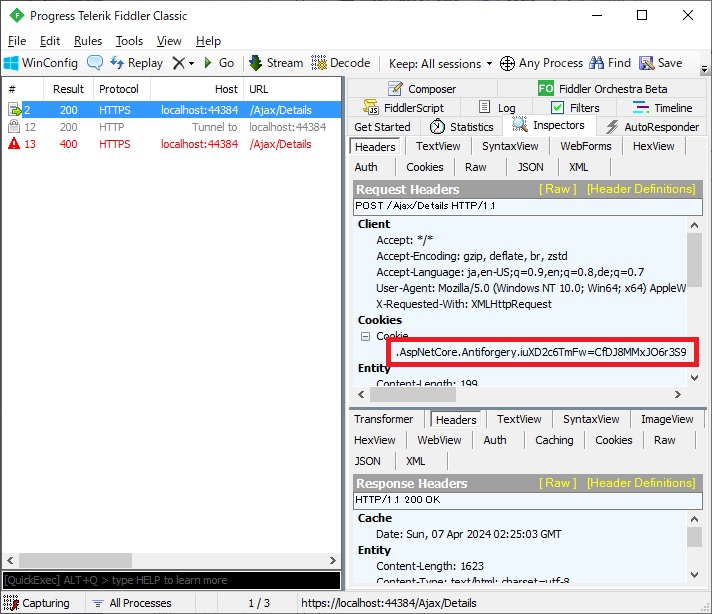The height and width of the screenshot is (614, 712).
Task: Open the Edit menu
Action: (49, 41)
